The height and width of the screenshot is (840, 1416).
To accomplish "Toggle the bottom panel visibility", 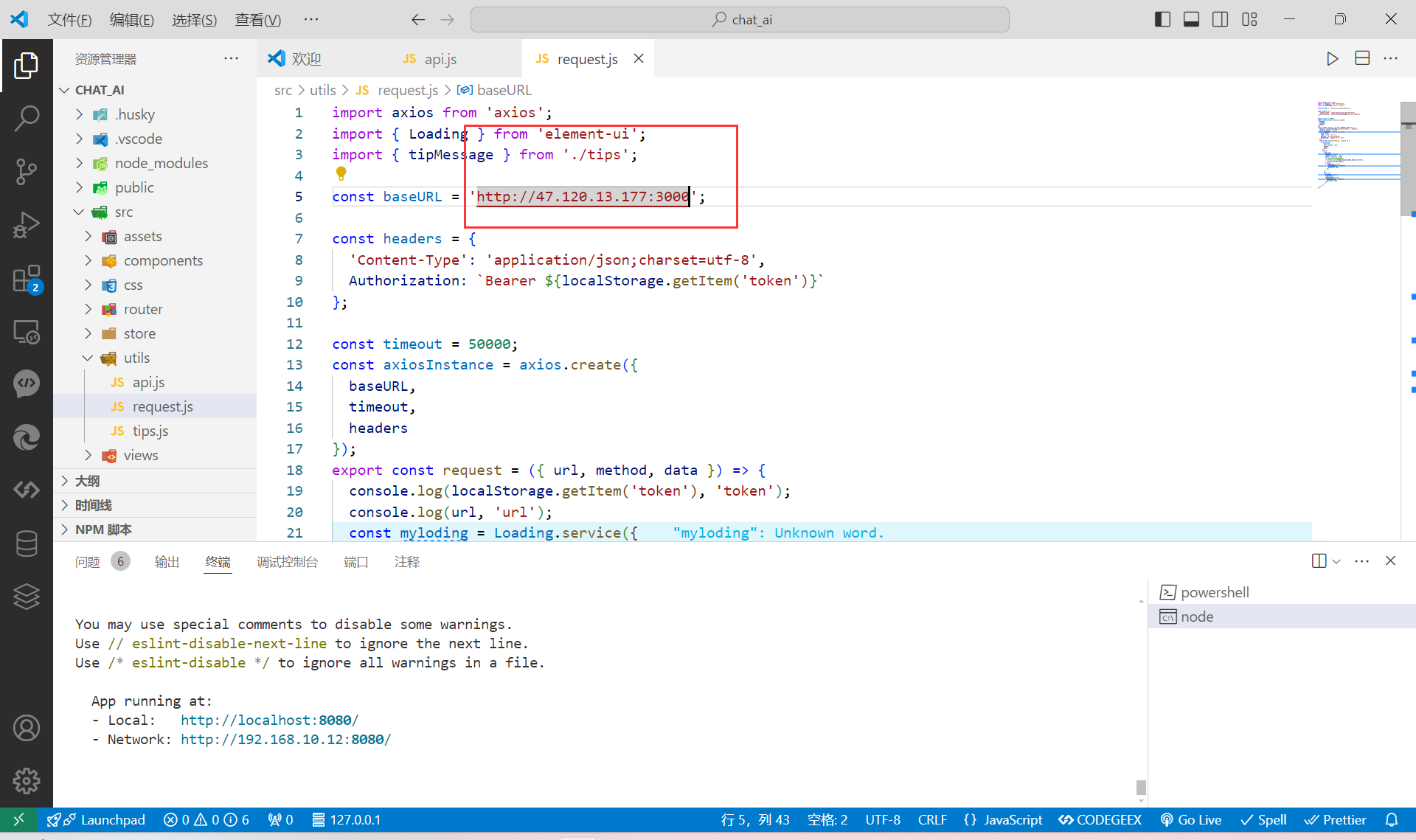I will [x=1191, y=20].
